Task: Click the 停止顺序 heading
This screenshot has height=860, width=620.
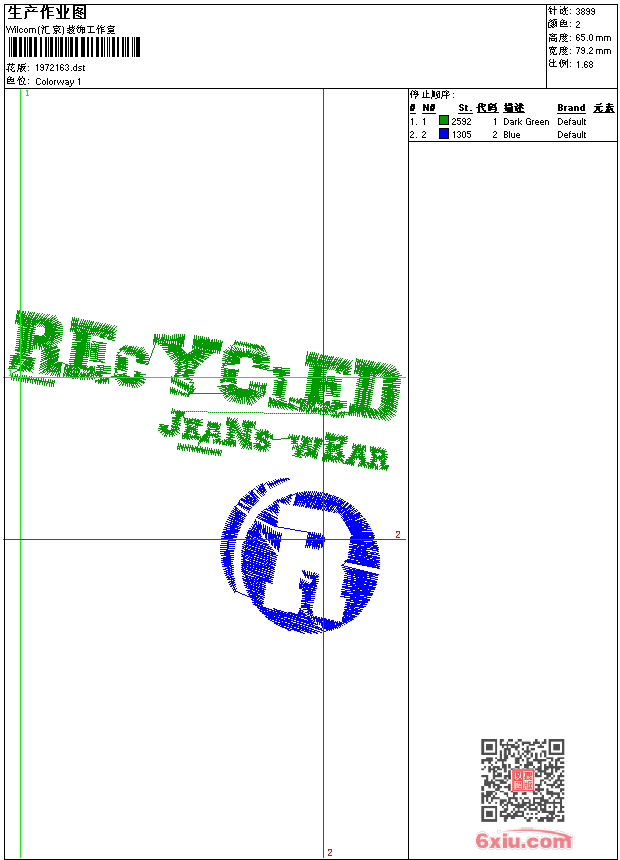Action: pyautogui.click(x=432, y=94)
